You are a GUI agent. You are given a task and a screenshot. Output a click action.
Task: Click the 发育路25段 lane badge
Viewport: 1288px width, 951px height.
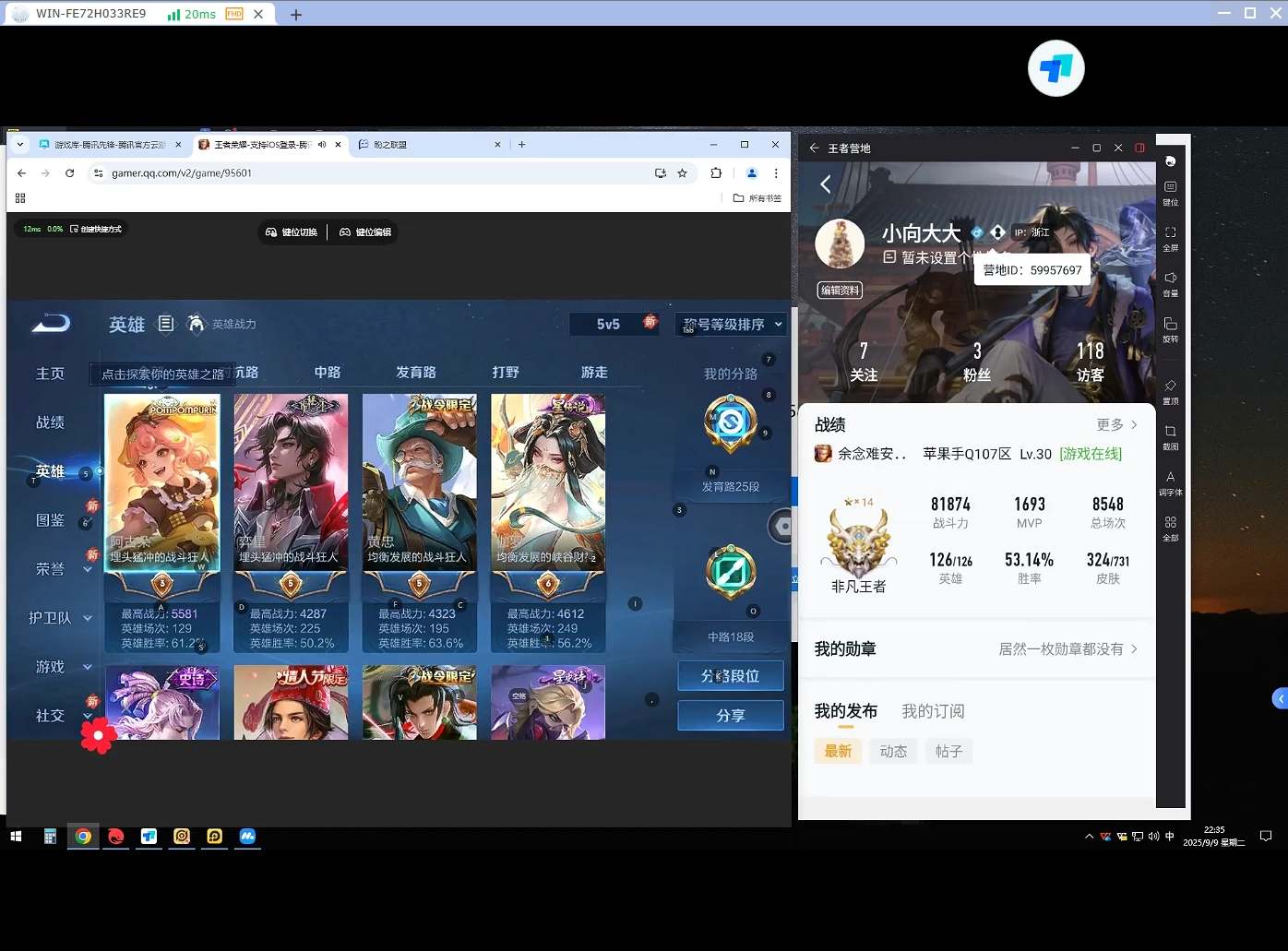pyautogui.click(x=731, y=424)
